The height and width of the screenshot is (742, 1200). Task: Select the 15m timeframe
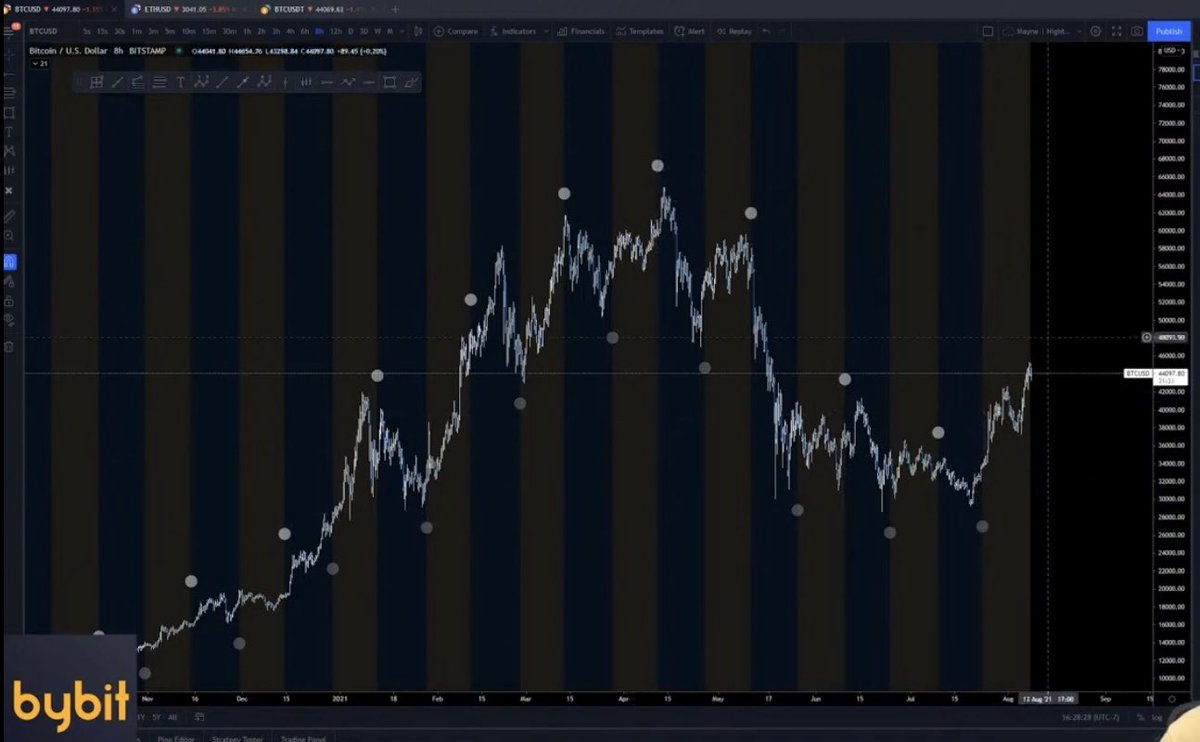pos(209,31)
